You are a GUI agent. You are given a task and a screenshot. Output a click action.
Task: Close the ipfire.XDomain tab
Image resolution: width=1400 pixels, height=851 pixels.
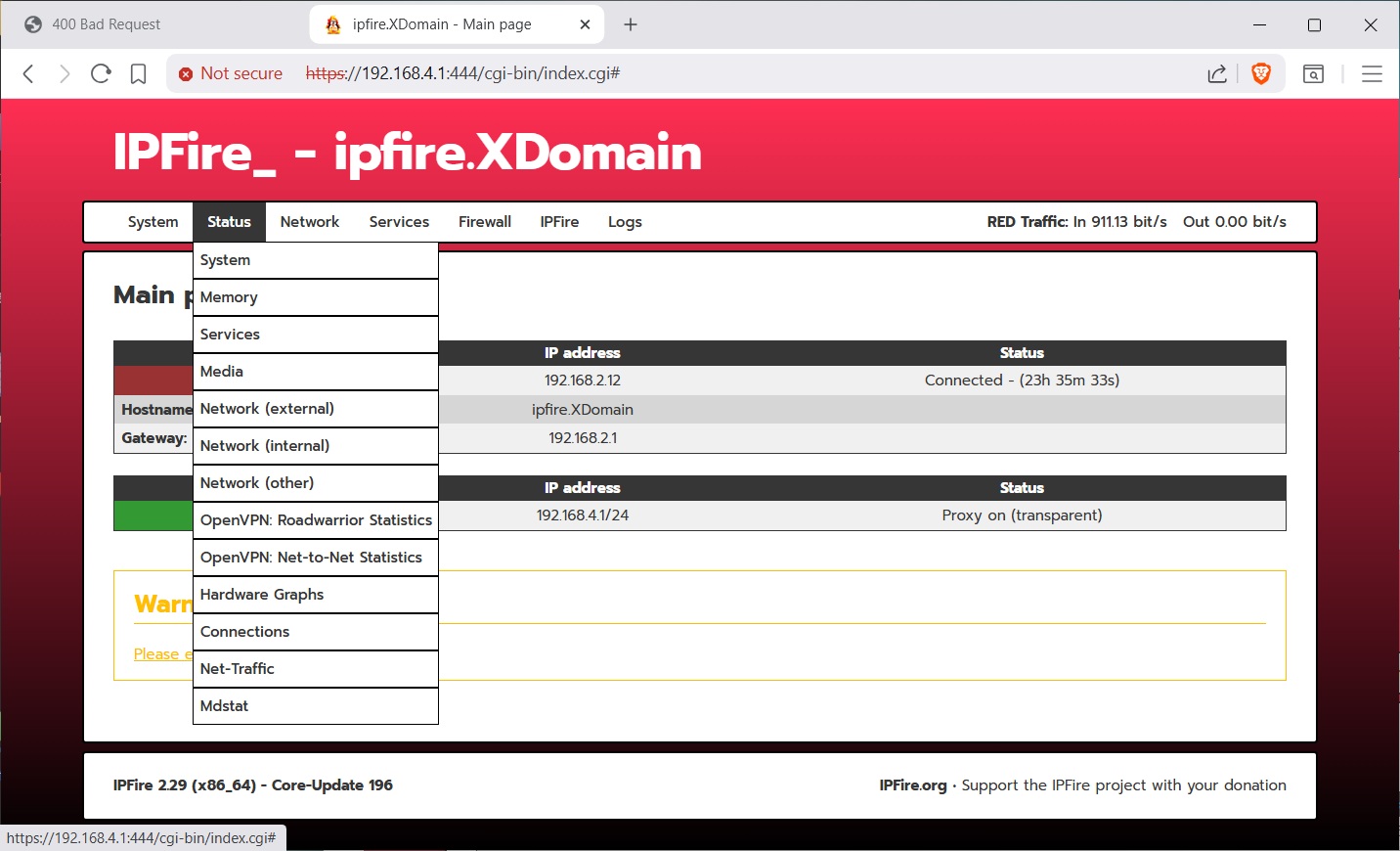585,24
